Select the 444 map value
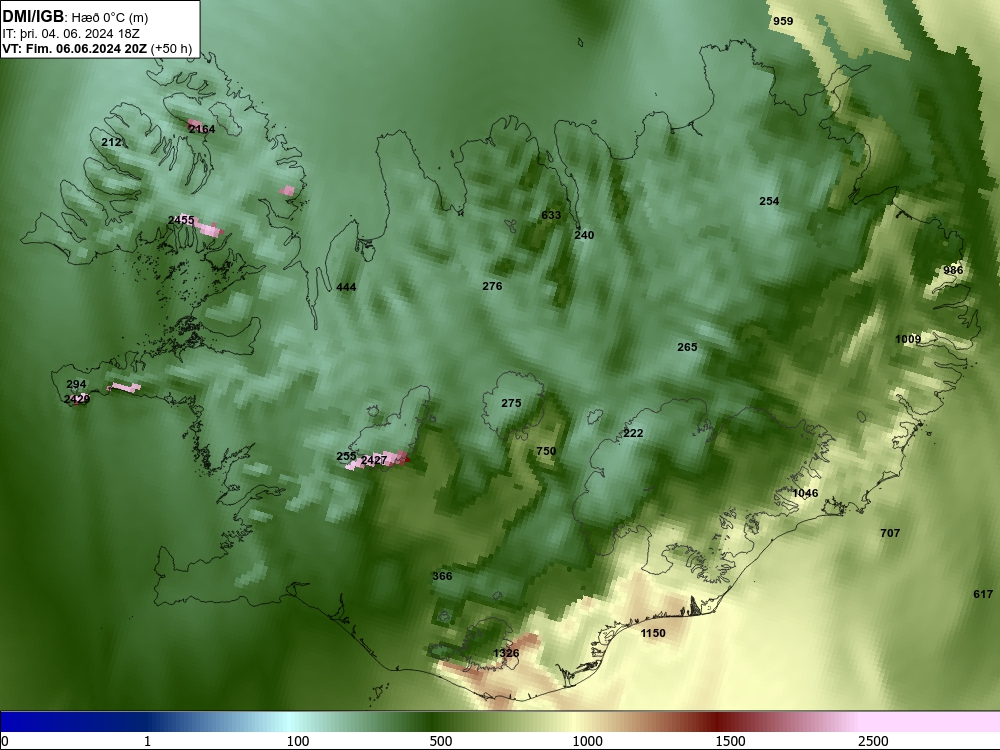The image size is (1000, 750). [x=346, y=287]
